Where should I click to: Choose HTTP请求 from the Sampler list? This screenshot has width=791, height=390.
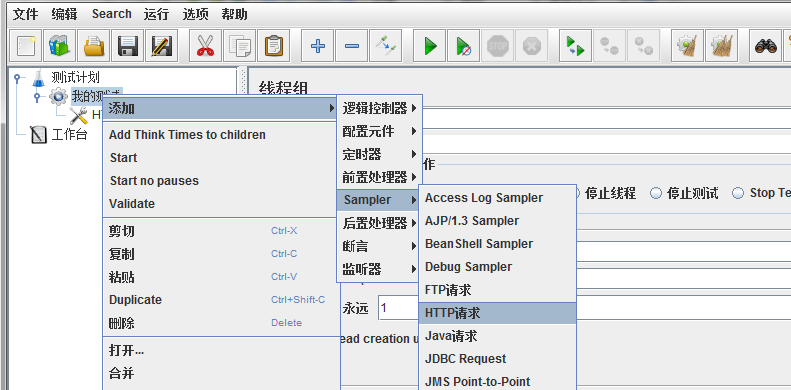[497, 313]
